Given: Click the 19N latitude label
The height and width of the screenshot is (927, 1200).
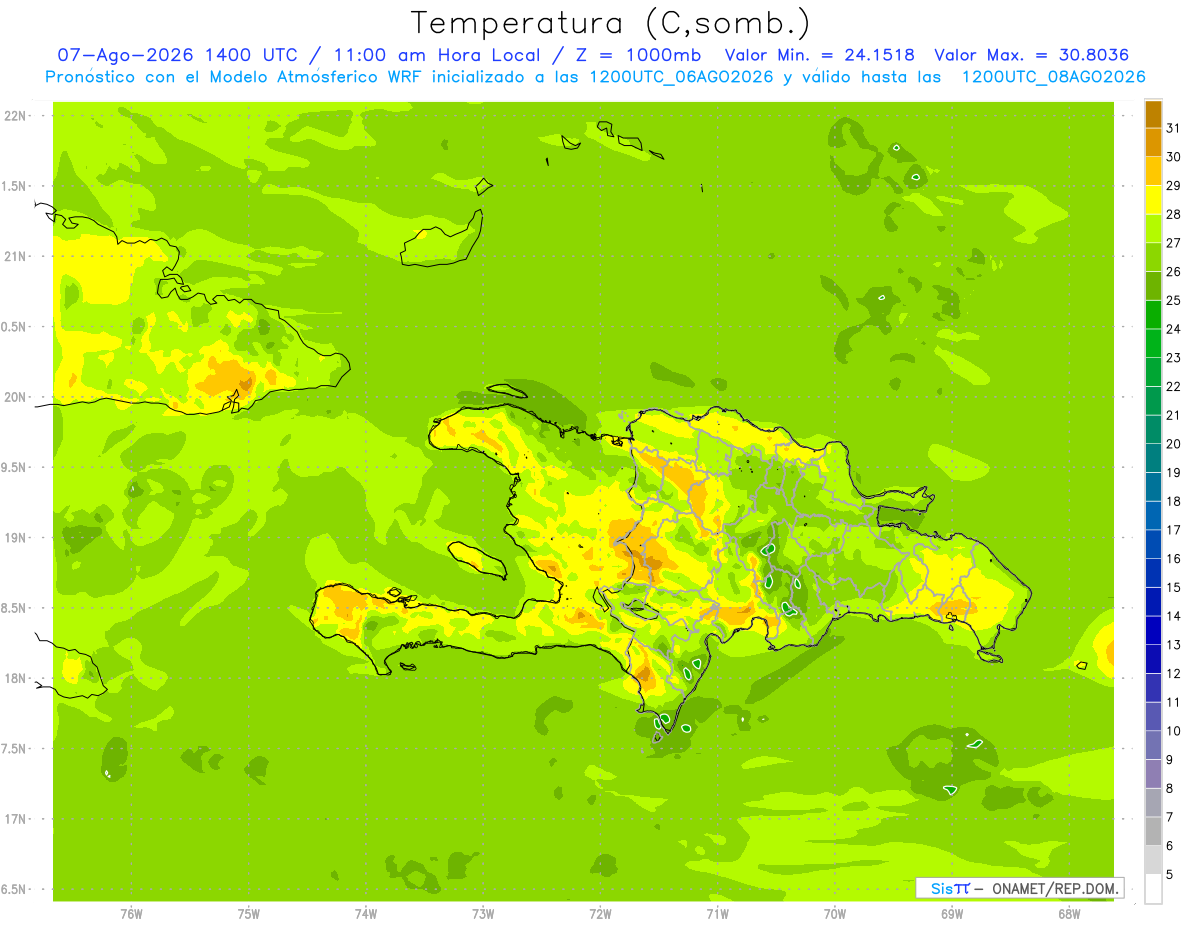Looking at the screenshot, I should [15, 538].
